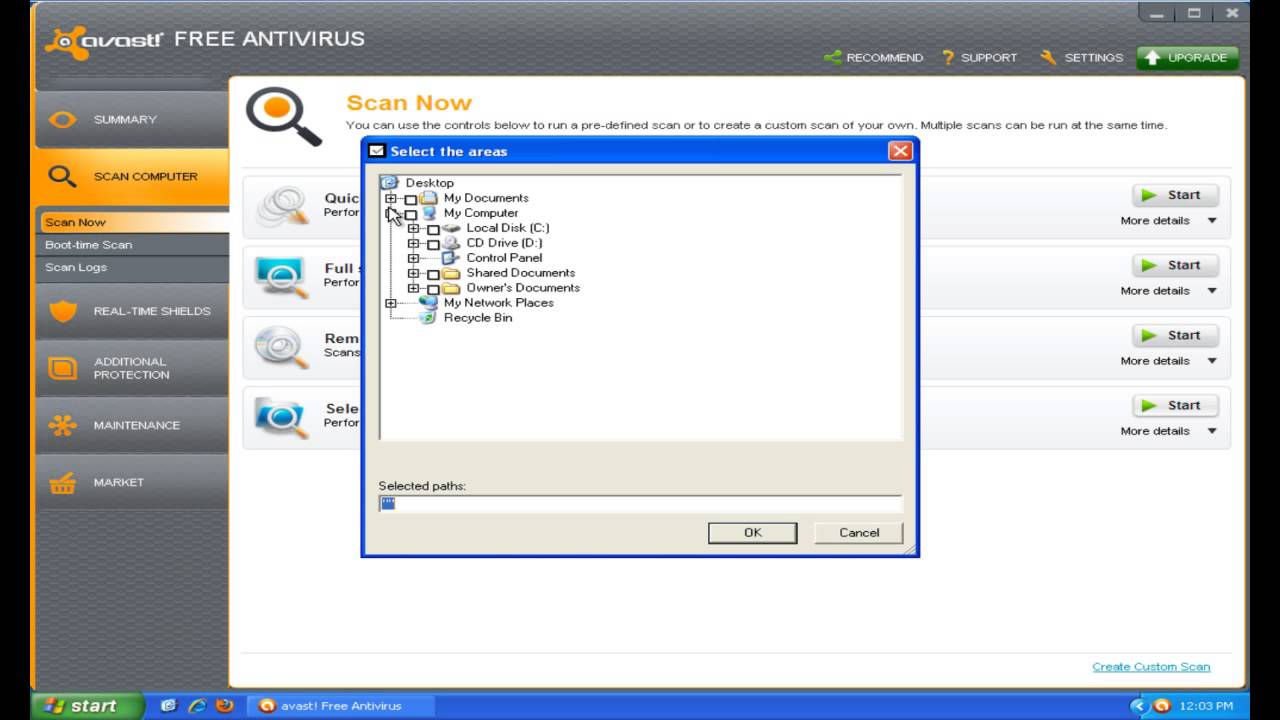Expand the Shared Documents node
The width and height of the screenshot is (1280, 720).
413,273
